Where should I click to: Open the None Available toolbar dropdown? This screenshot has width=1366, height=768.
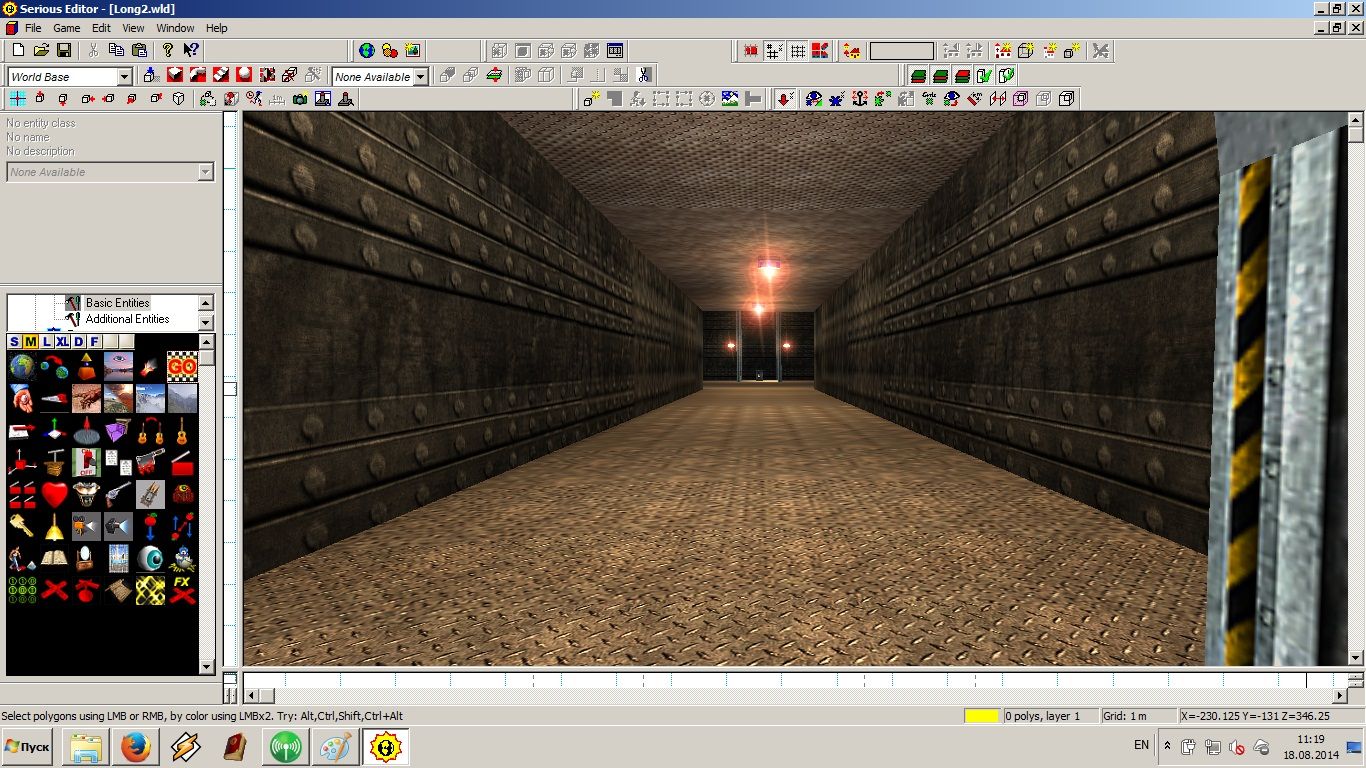point(421,77)
